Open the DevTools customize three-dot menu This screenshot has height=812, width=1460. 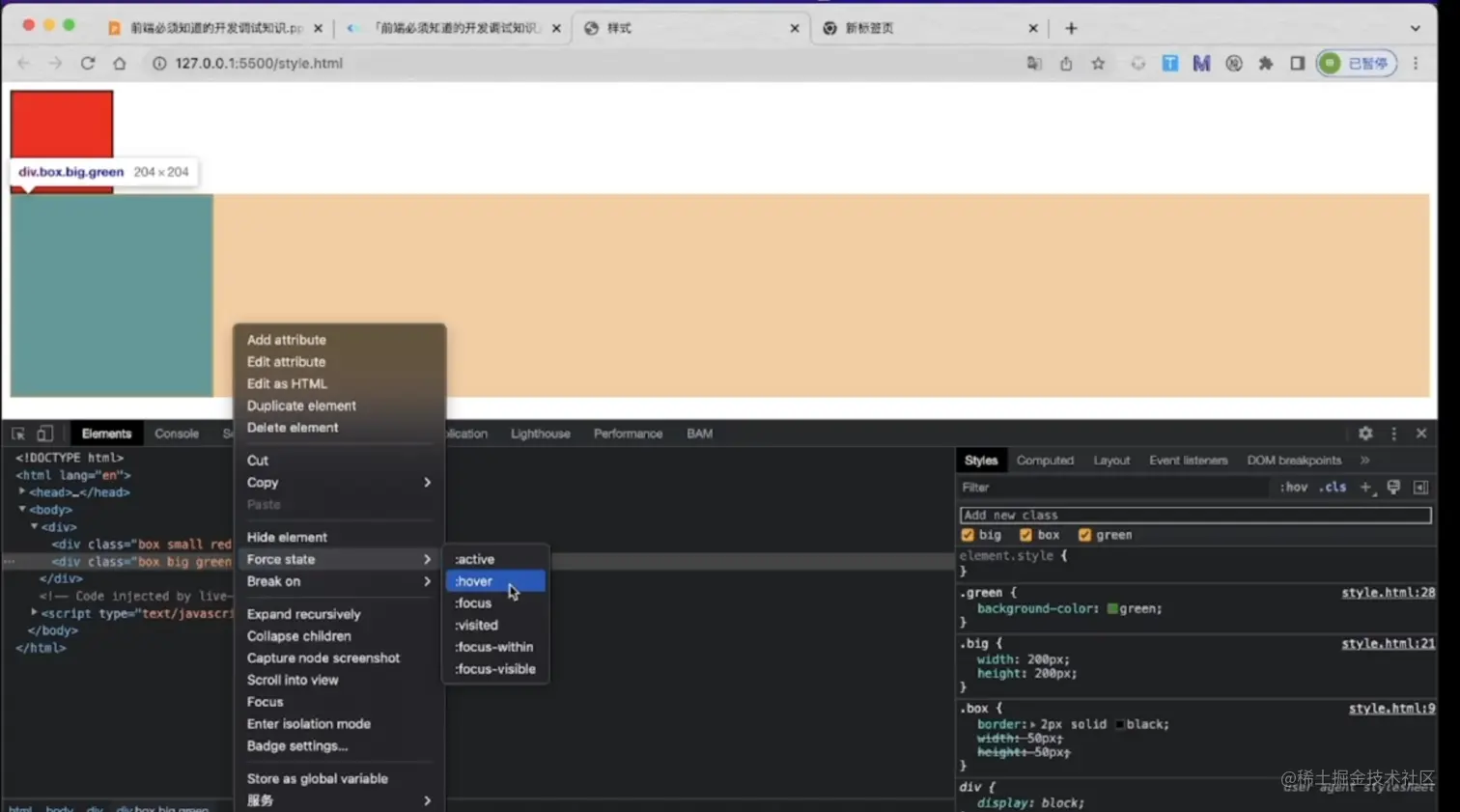[1393, 434]
